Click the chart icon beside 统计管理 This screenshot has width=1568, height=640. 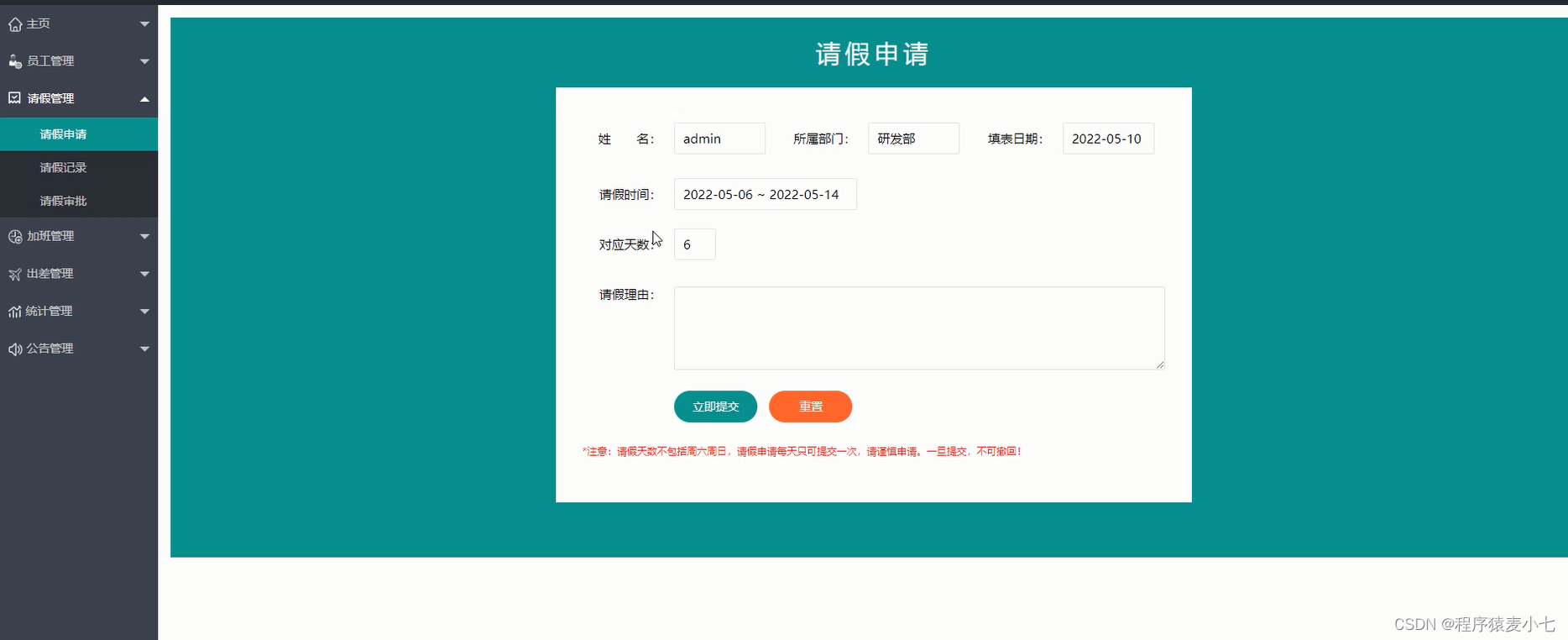(x=15, y=312)
